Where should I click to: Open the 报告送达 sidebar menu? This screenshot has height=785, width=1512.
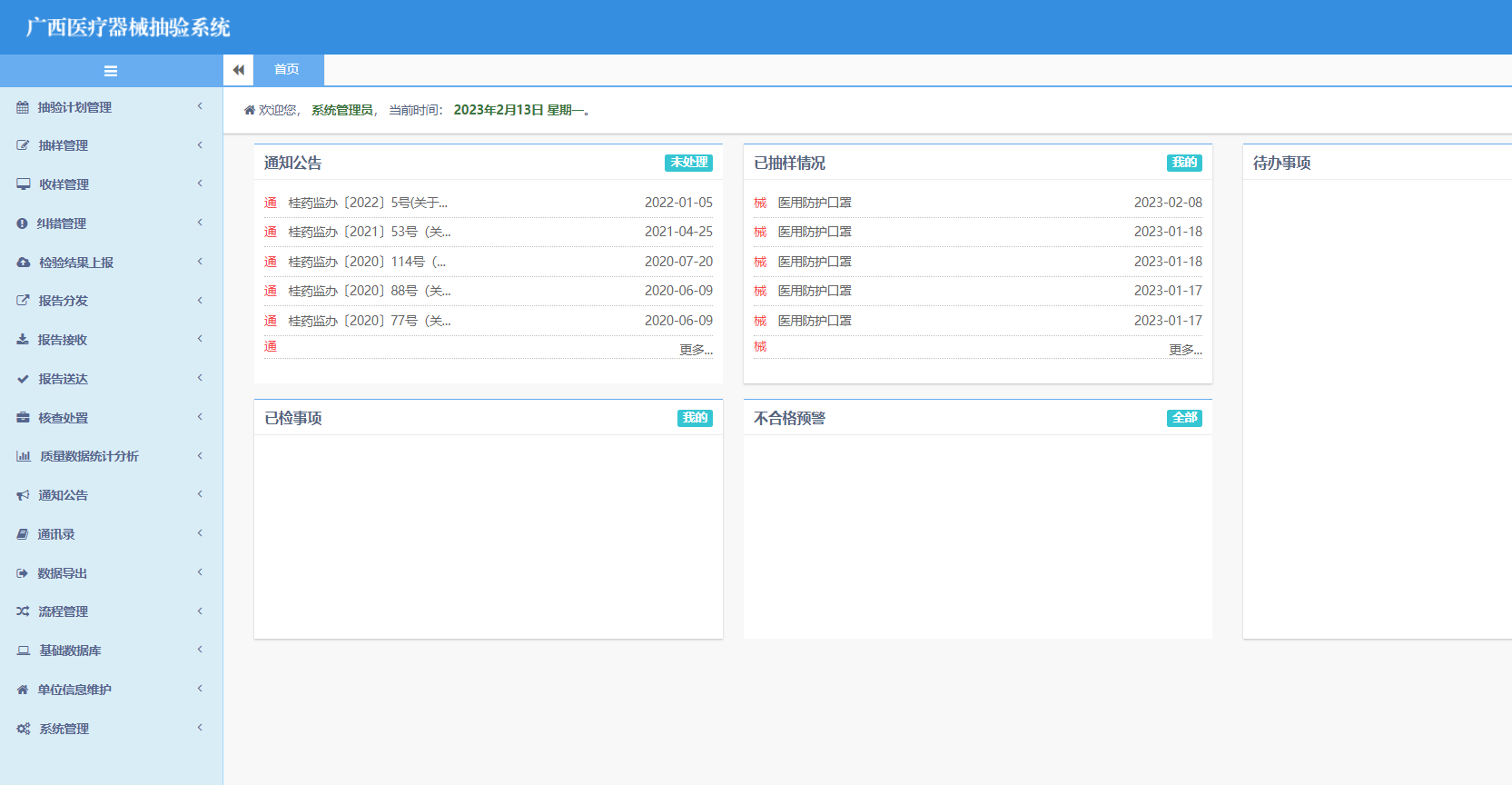tap(111, 379)
